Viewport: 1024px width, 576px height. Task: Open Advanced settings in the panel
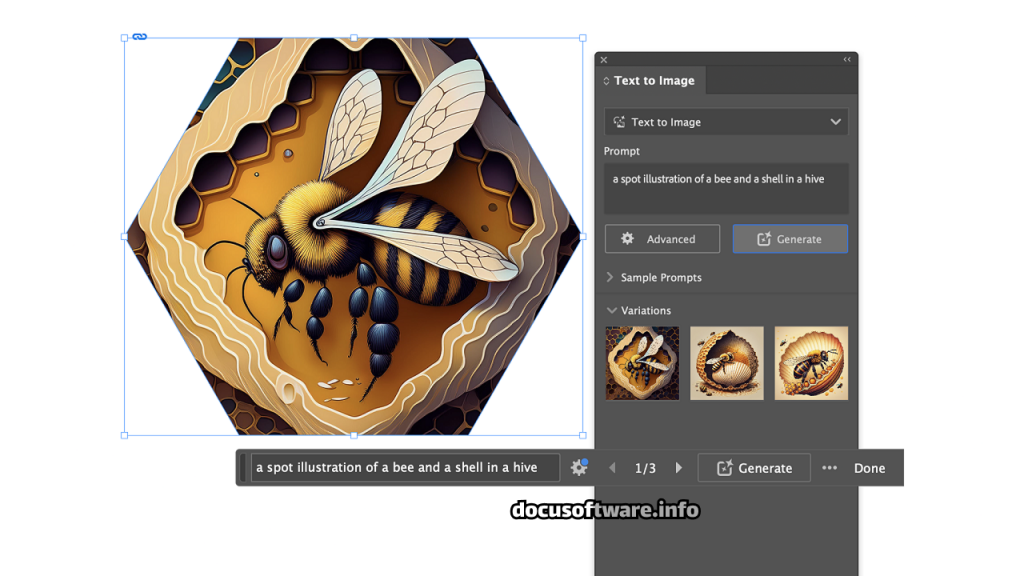coord(662,239)
